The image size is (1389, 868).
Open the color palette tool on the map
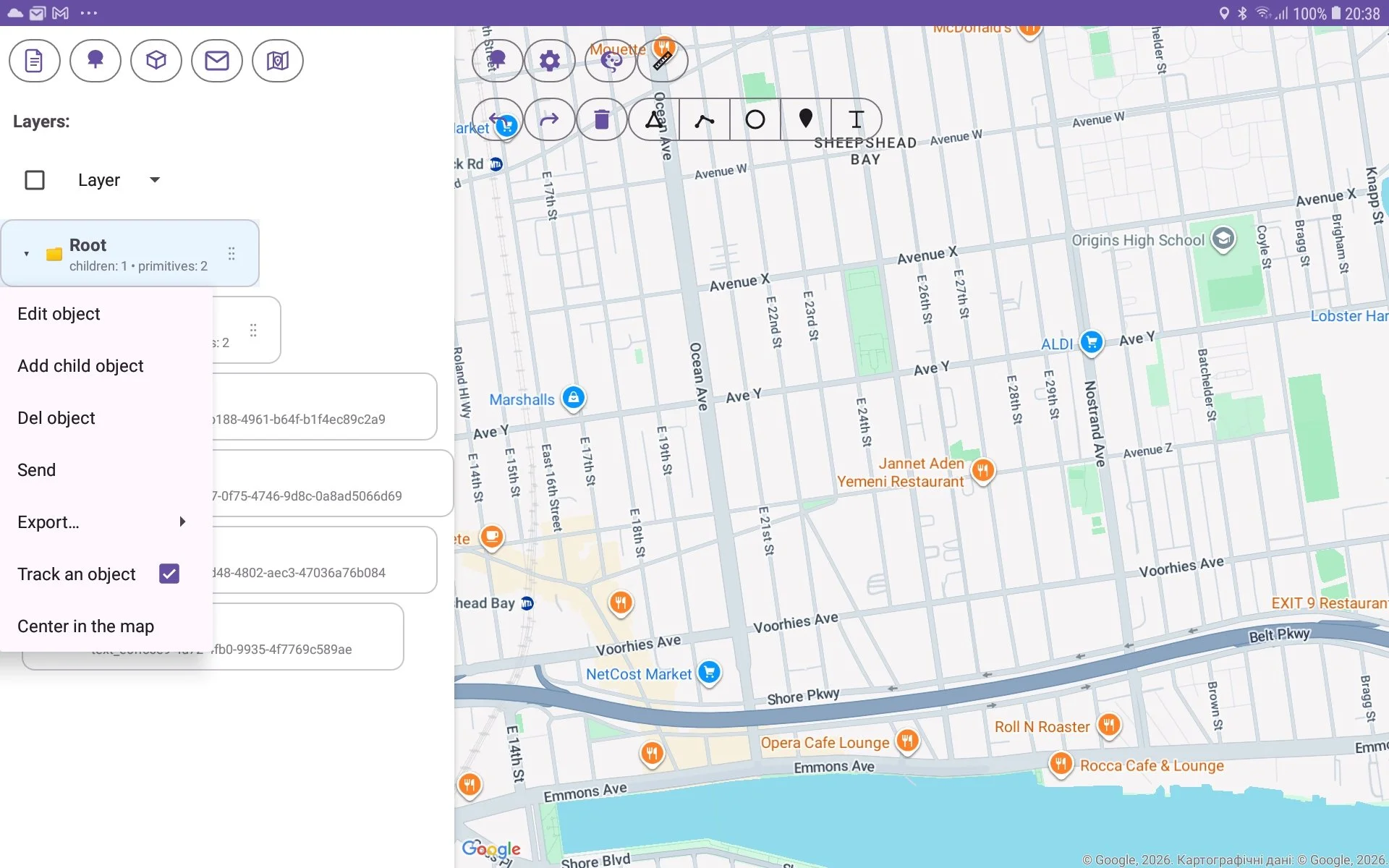pyautogui.click(x=611, y=61)
